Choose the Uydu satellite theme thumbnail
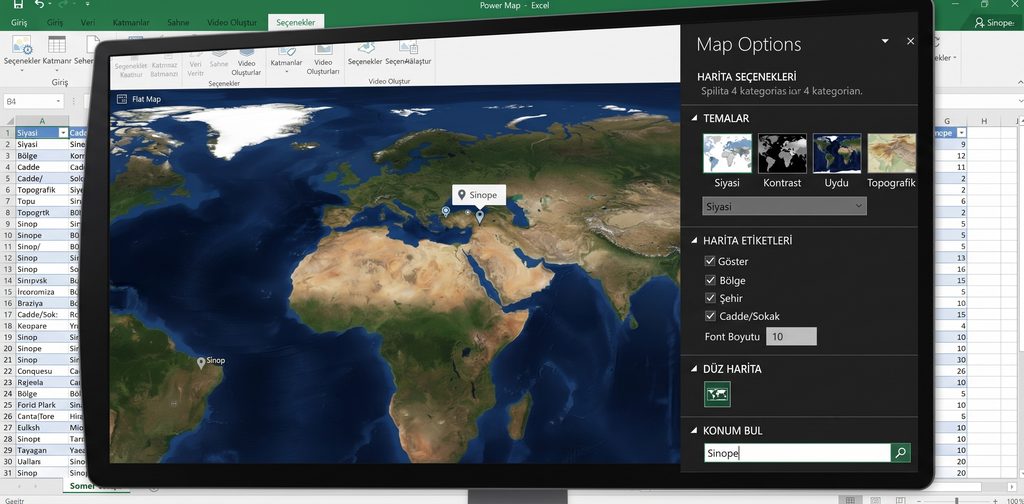This screenshot has width=1024, height=504. point(837,153)
